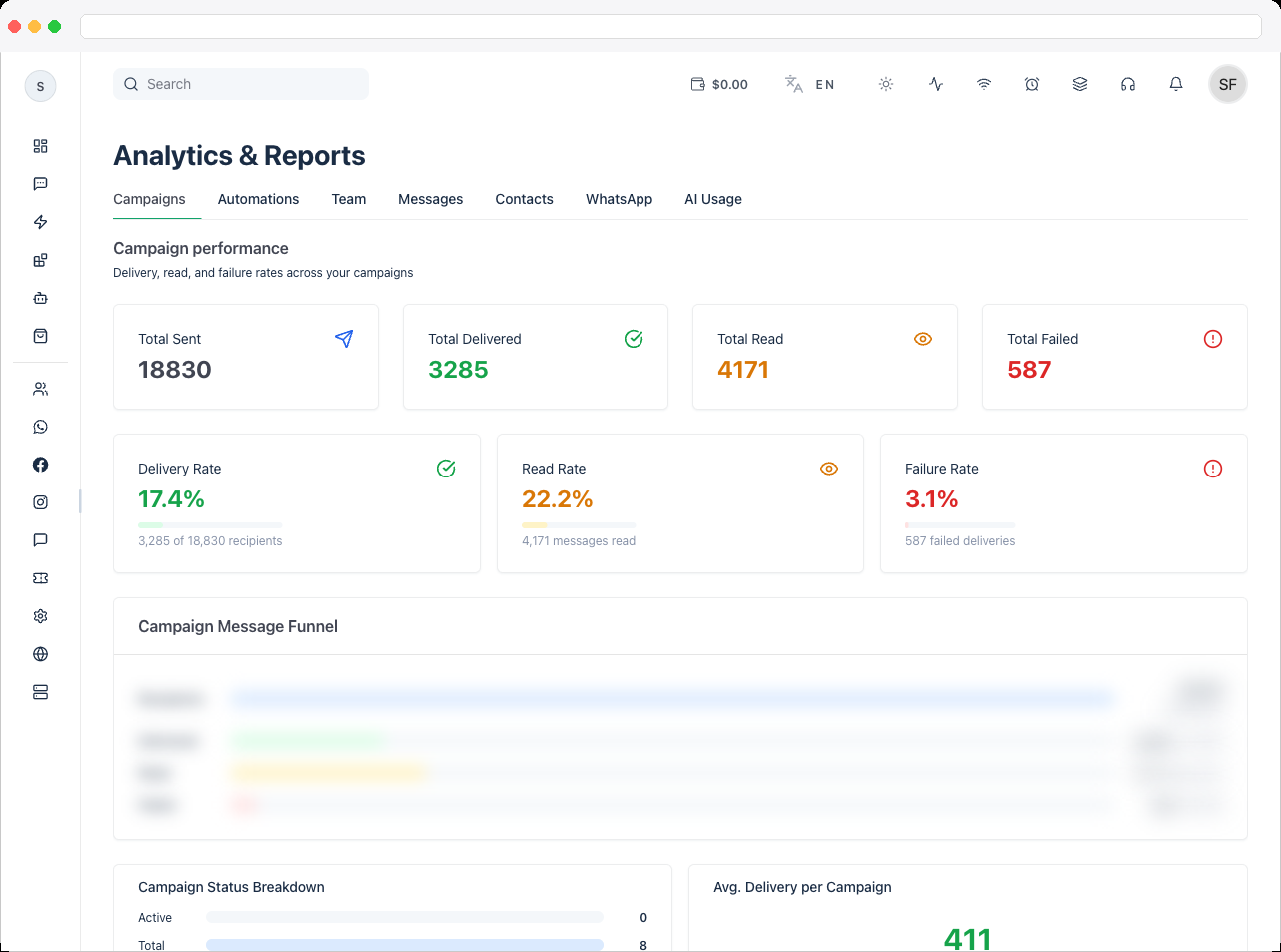
Task: Open the globe icon in sidebar
Action: (x=40, y=654)
